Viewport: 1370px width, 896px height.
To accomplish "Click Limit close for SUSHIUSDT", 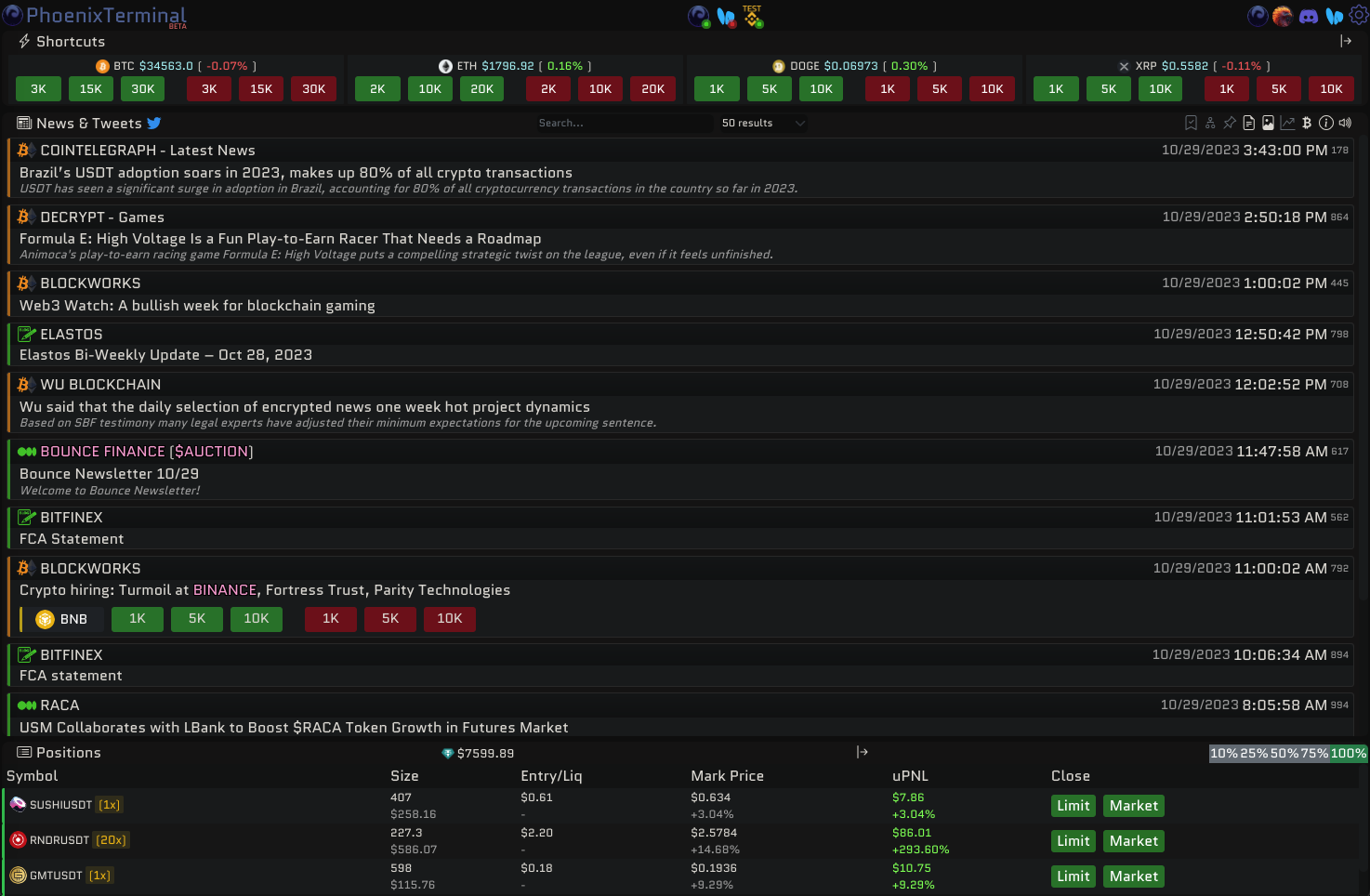I will pyautogui.click(x=1073, y=806).
